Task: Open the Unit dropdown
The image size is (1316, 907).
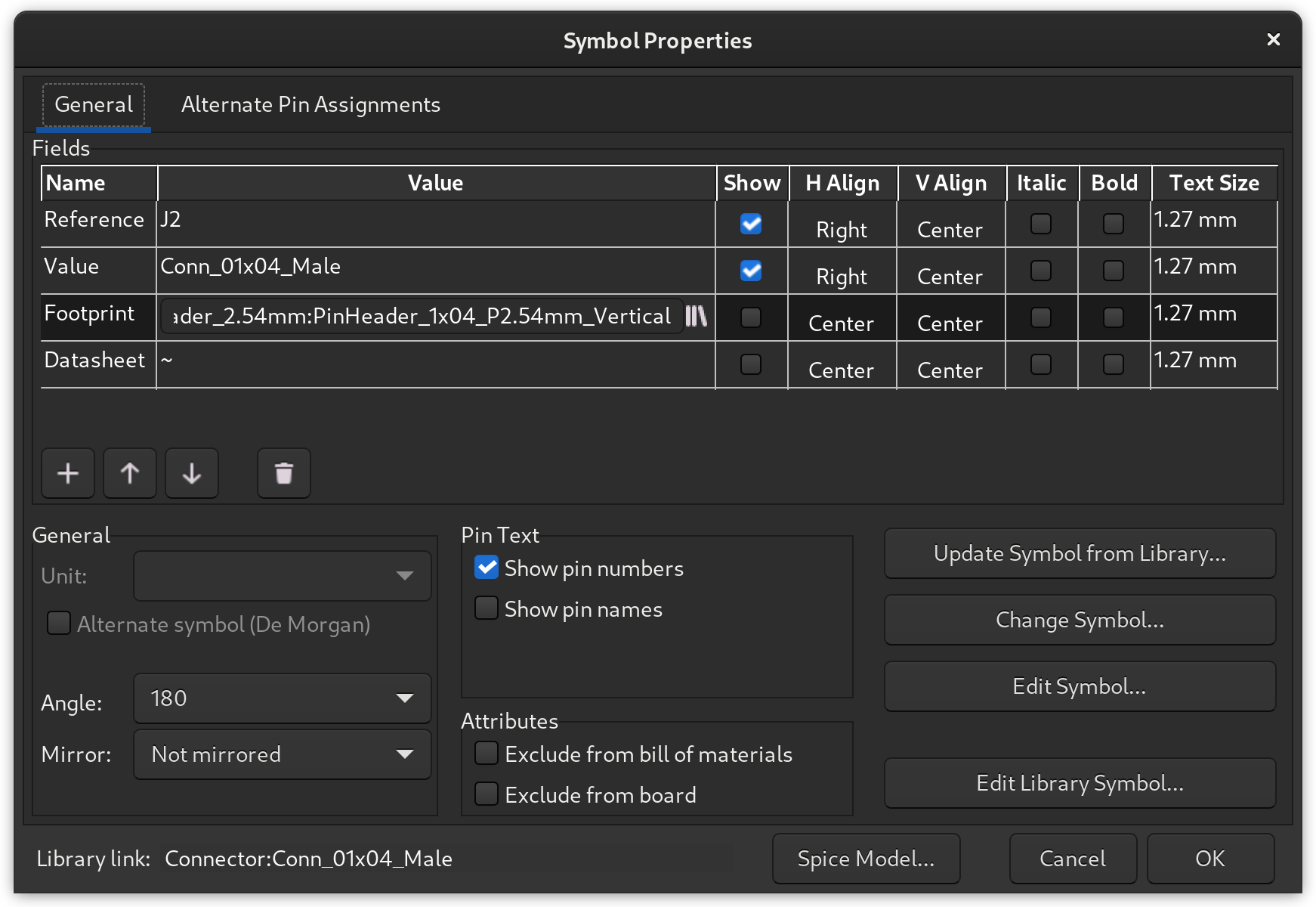Action: pos(283,576)
